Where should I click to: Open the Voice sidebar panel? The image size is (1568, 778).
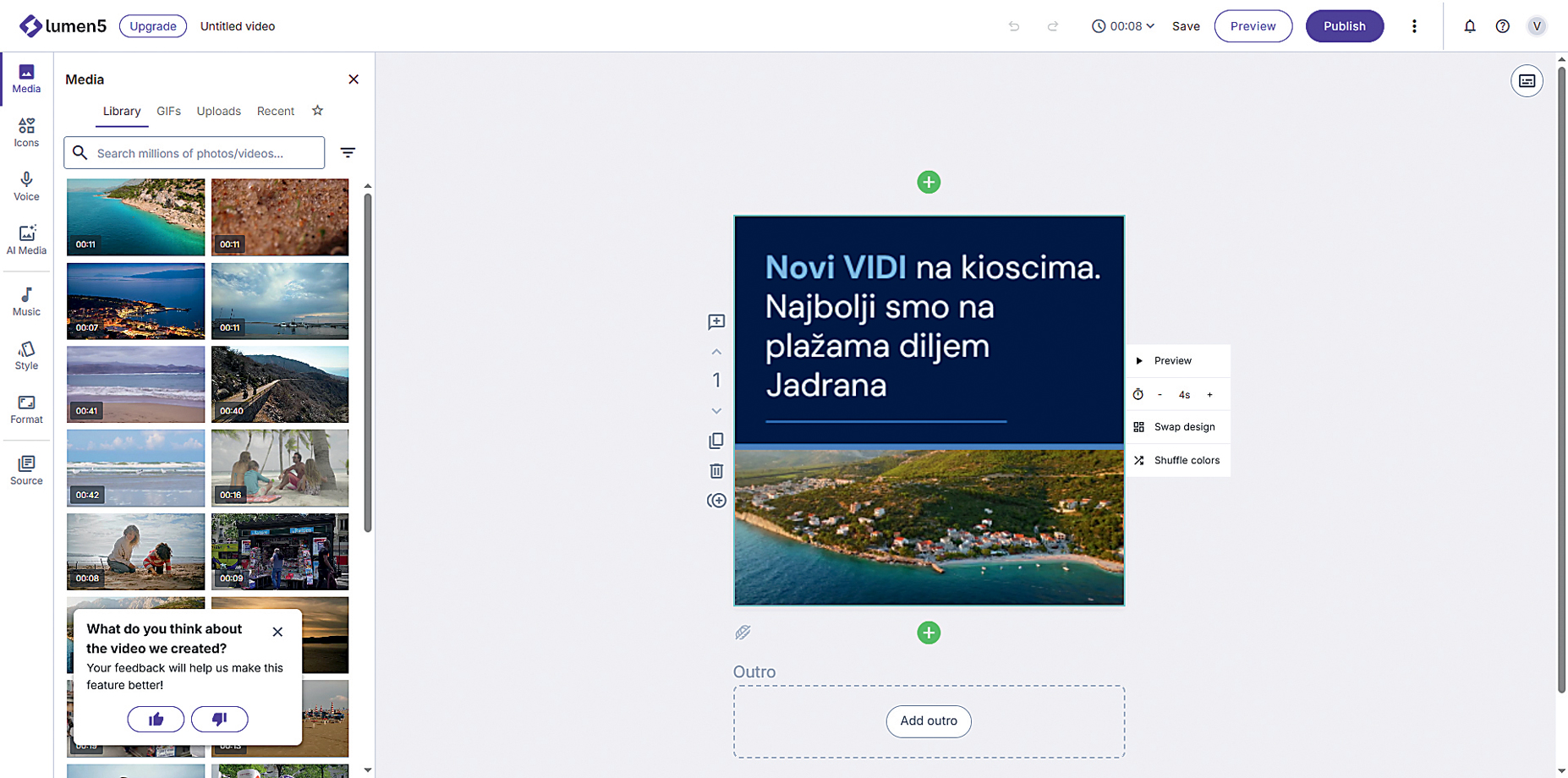coord(26,187)
